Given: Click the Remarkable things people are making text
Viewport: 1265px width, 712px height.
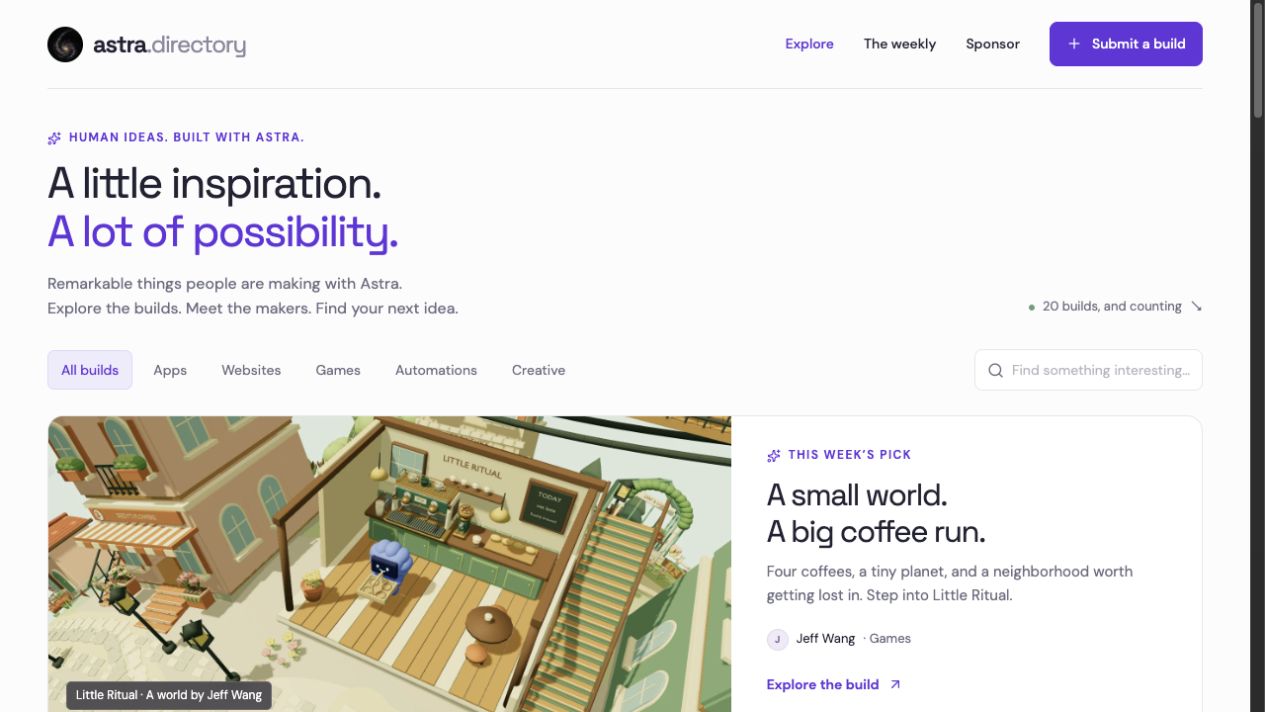Looking at the screenshot, I should point(225,284).
